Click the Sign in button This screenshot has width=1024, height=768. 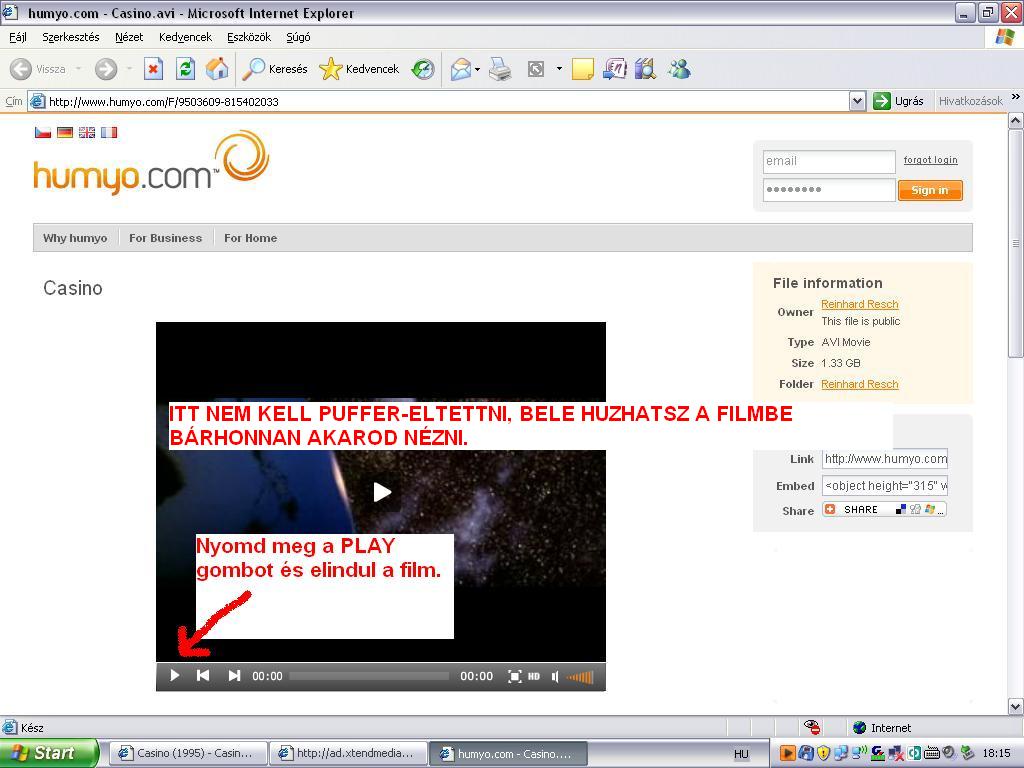point(929,190)
